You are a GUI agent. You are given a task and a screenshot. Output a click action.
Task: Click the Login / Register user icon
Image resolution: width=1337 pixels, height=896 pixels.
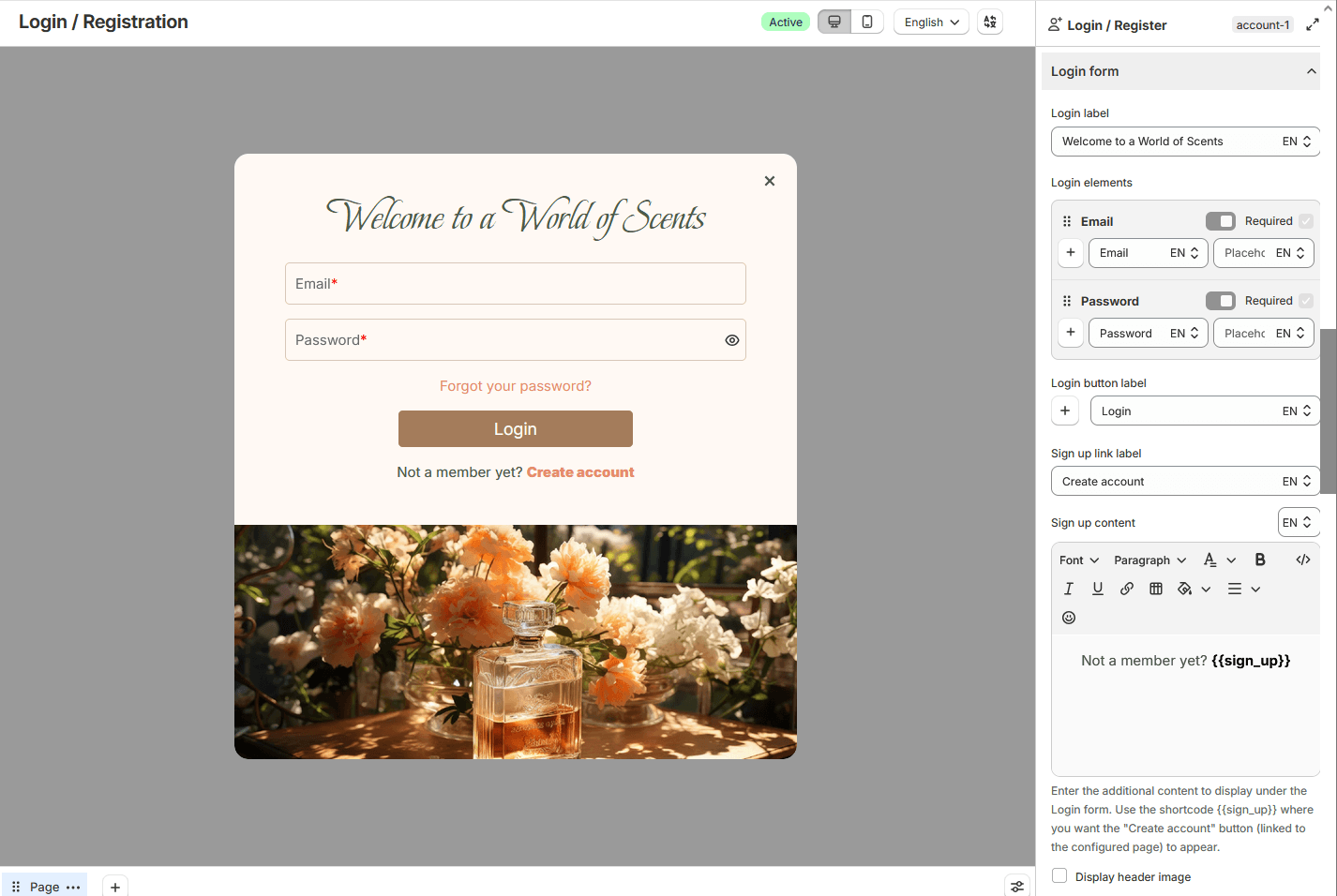[x=1055, y=24]
